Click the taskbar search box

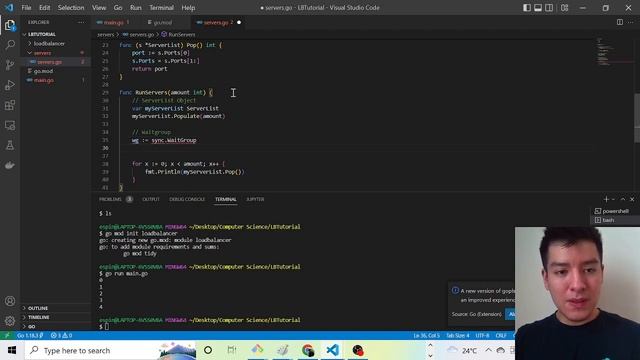110,350
